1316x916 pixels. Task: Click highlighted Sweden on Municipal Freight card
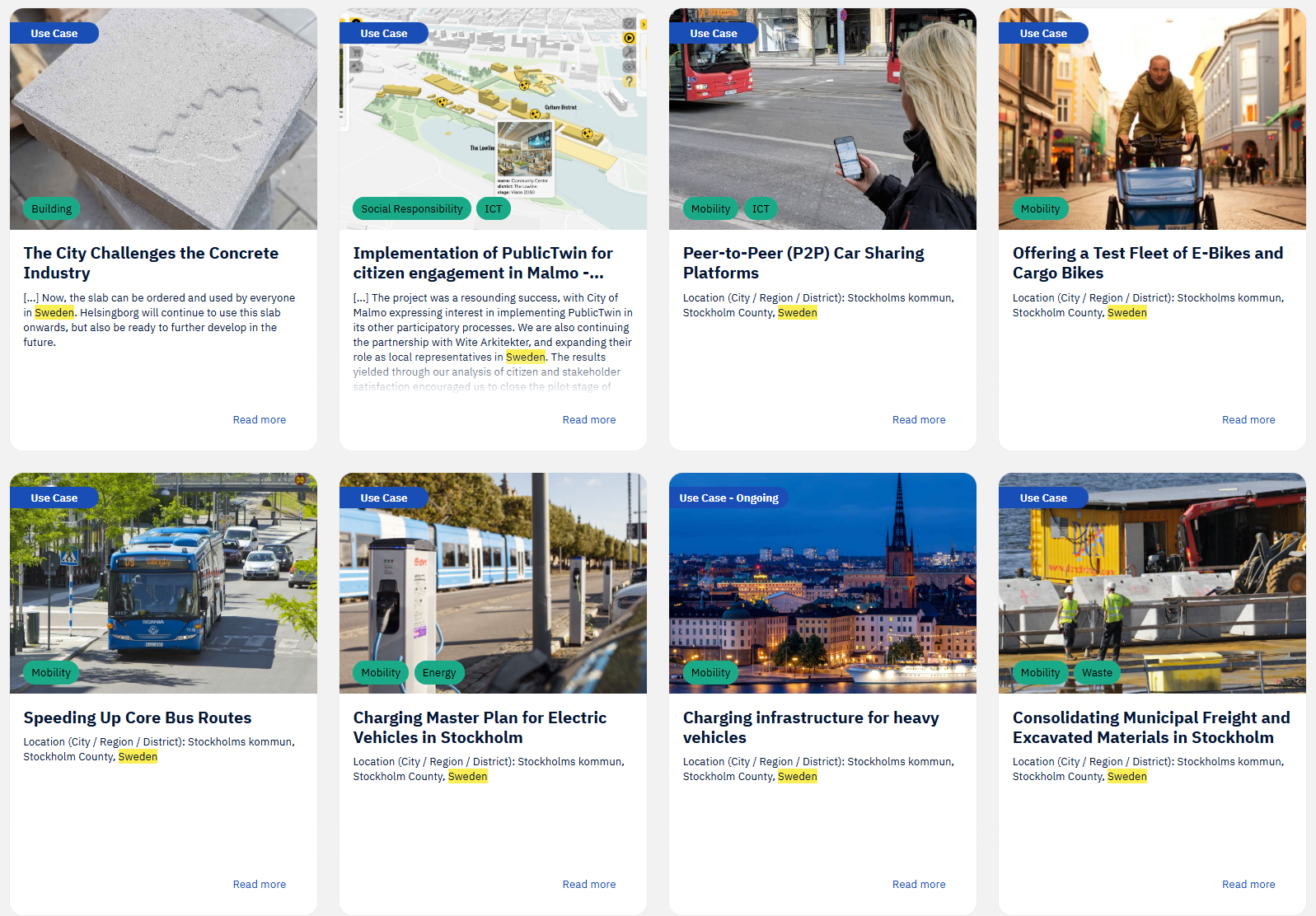[1127, 777]
